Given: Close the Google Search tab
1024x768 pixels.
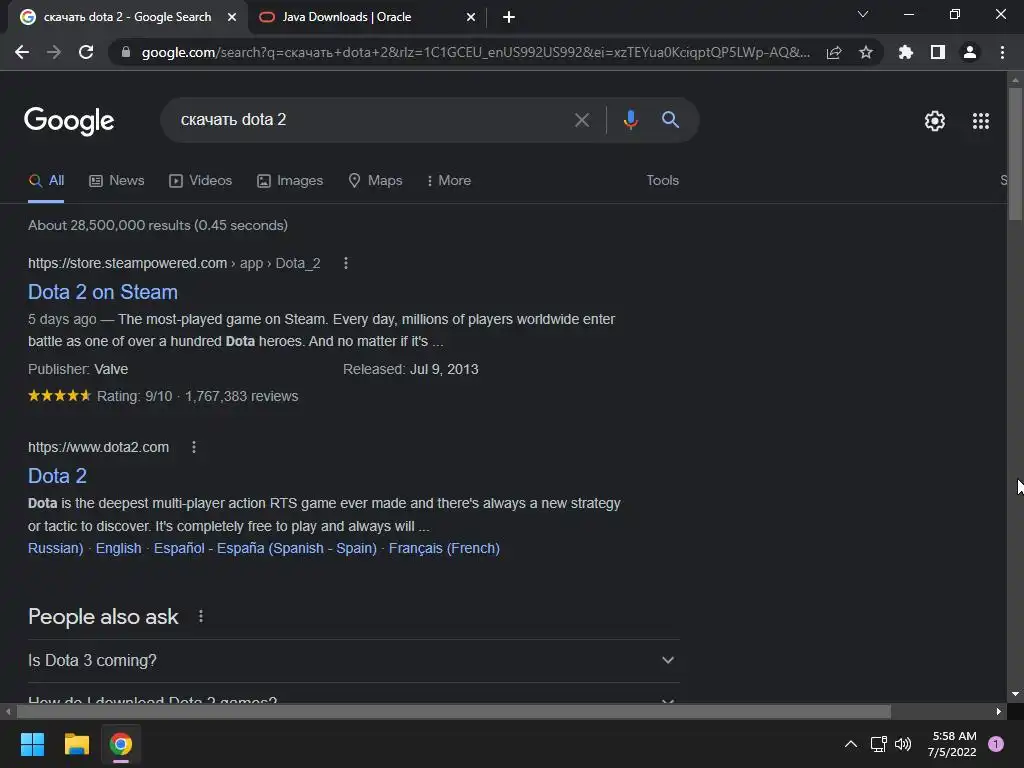Looking at the screenshot, I should [x=232, y=17].
